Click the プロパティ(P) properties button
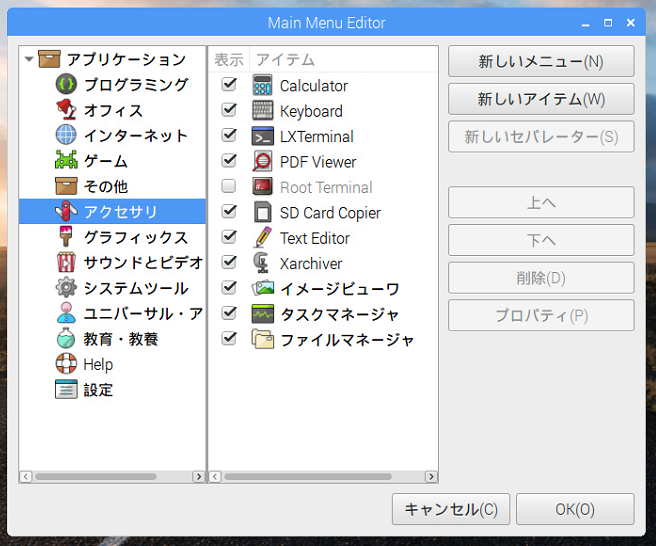The width and height of the screenshot is (656, 546). [541, 315]
